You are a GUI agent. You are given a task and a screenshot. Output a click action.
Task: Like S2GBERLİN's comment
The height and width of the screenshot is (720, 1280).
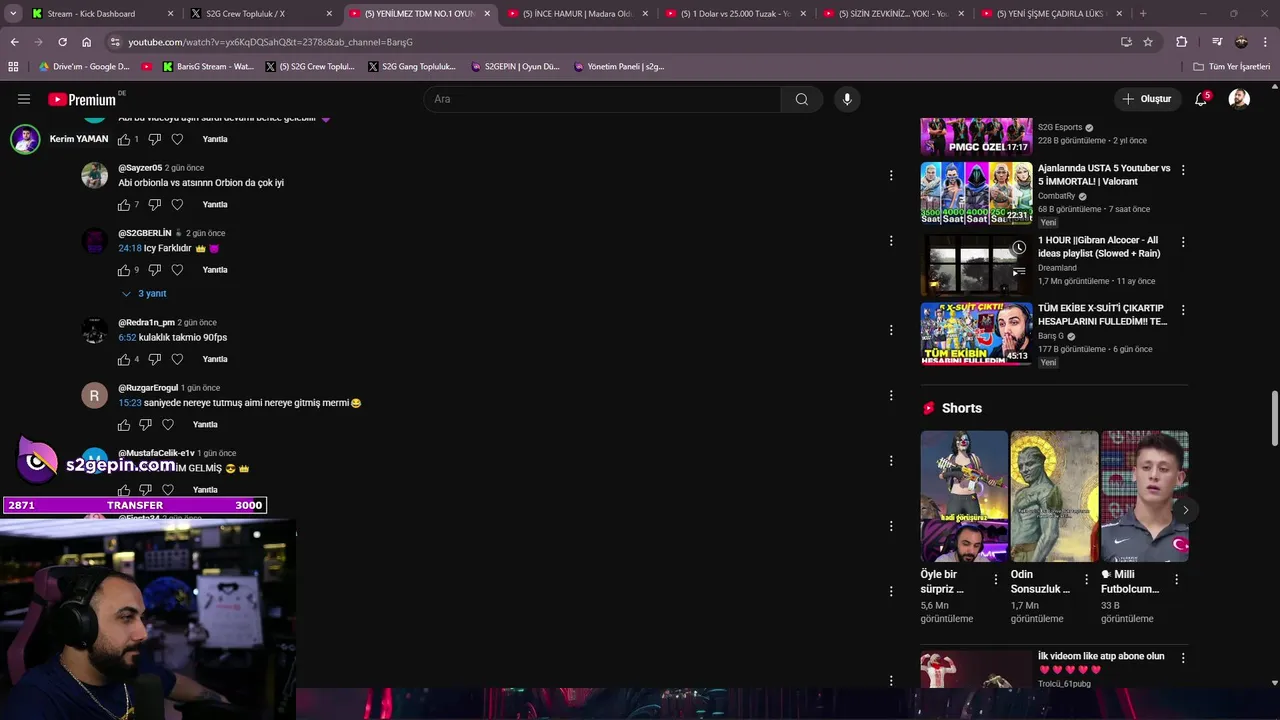124,270
